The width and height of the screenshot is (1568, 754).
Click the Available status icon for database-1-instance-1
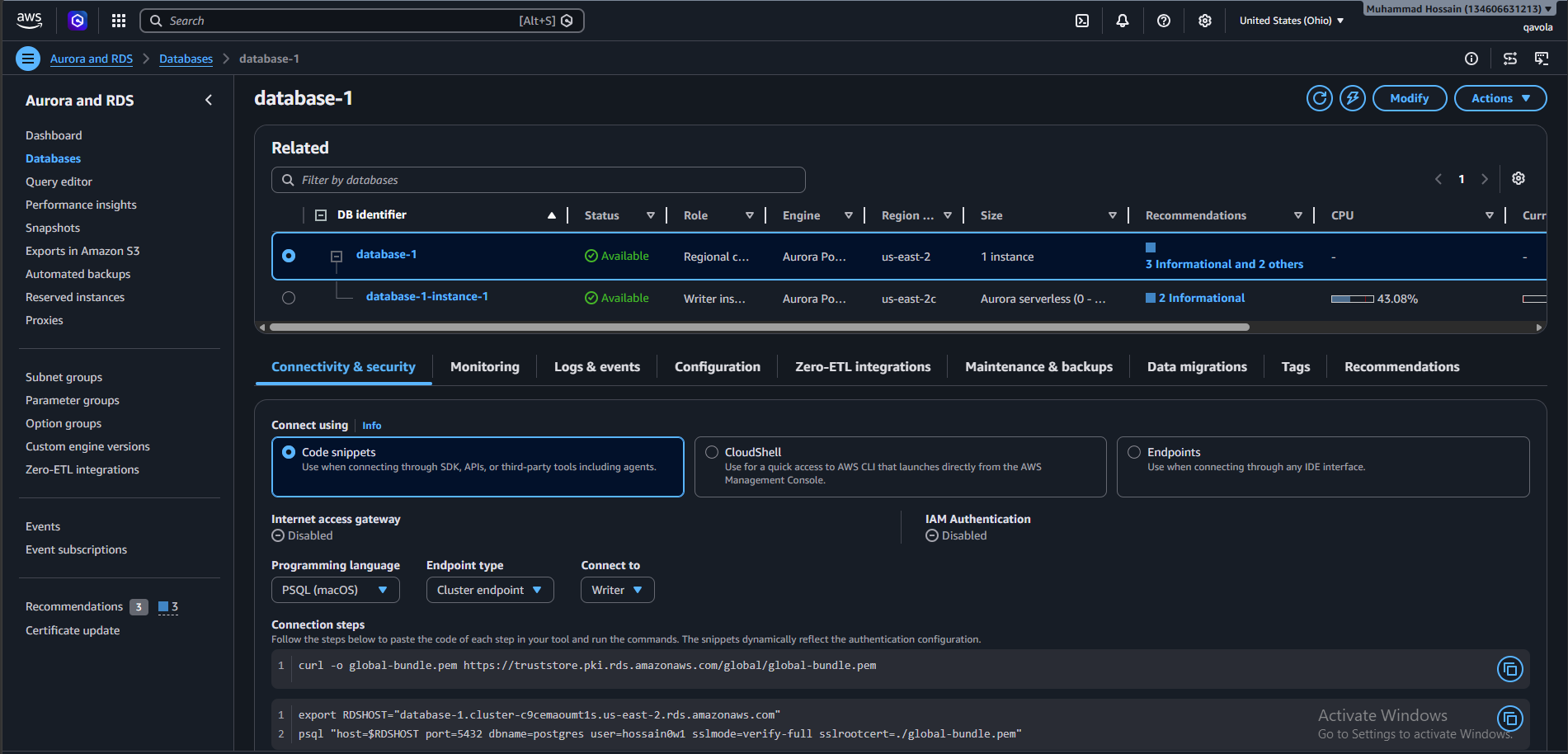point(591,298)
